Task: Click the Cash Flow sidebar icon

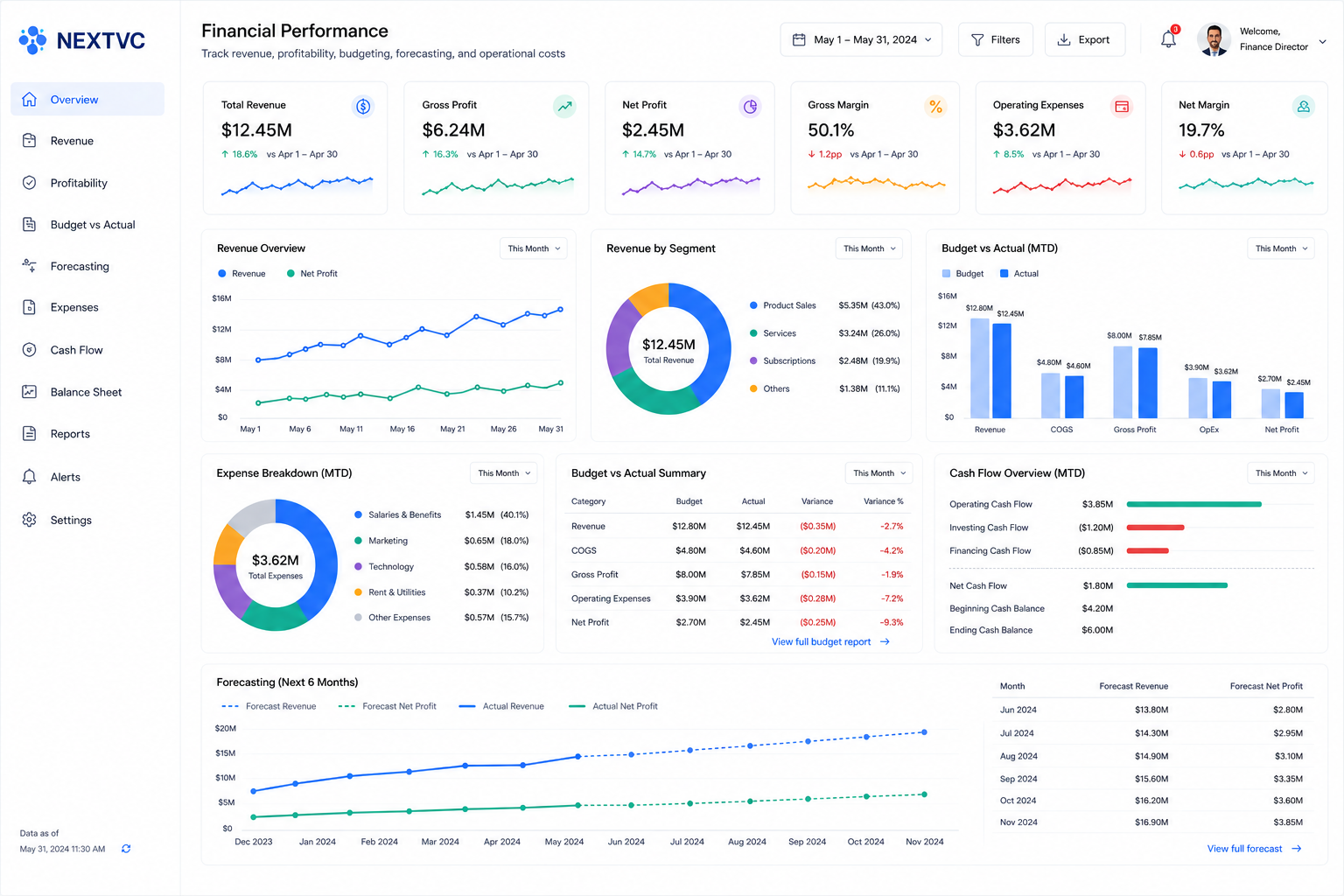Action: point(29,350)
